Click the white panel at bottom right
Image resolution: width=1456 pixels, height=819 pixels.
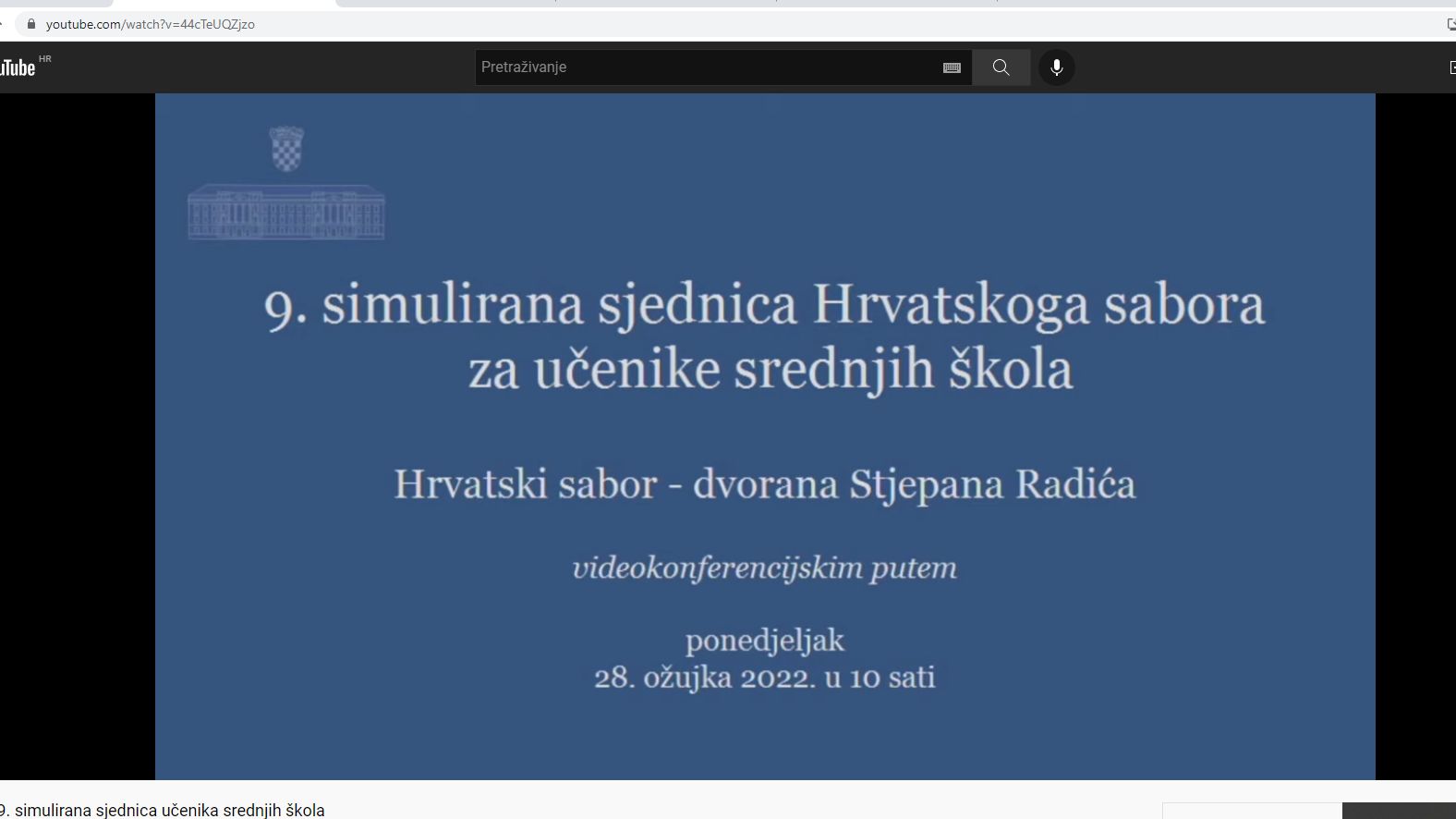[x=1252, y=811]
